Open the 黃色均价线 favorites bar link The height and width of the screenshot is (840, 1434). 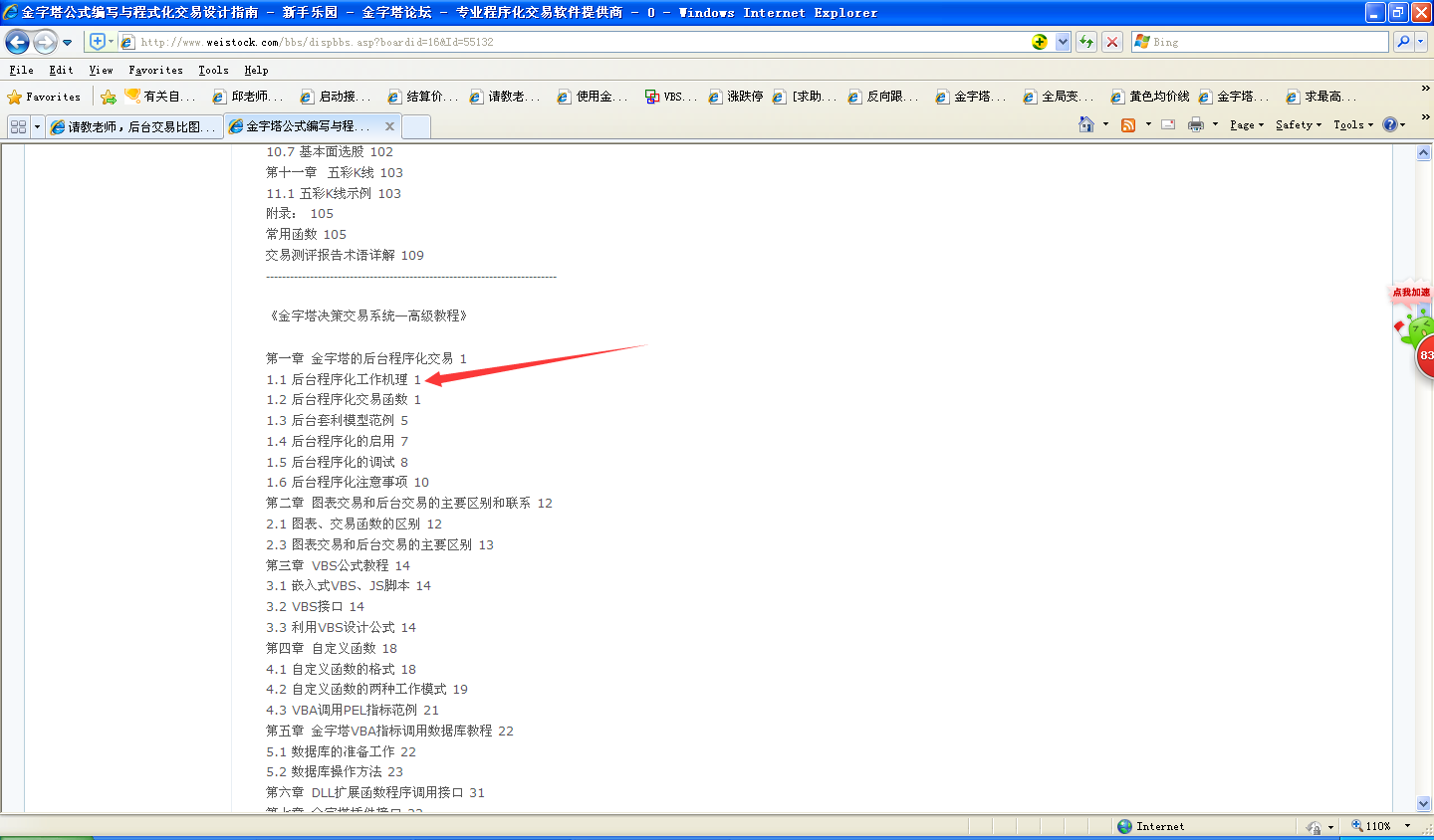tap(1150, 97)
